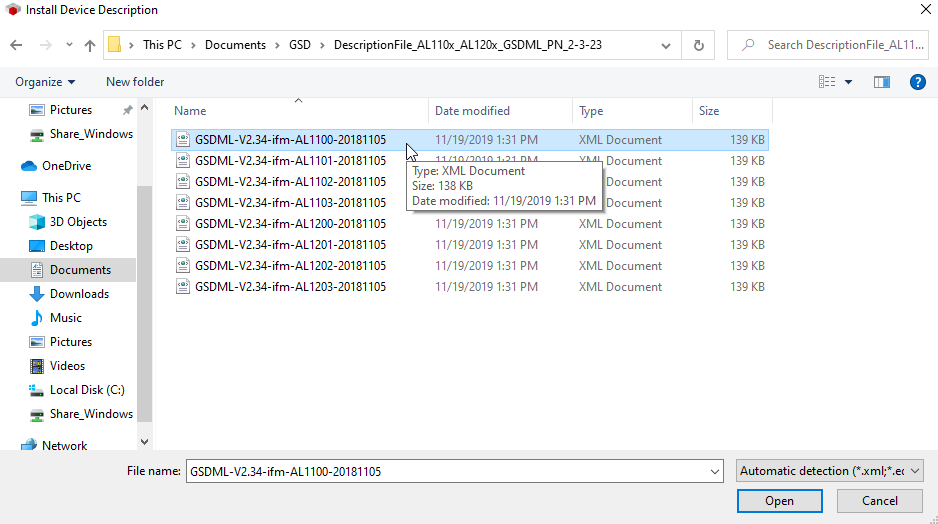This screenshot has height=524, width=938.
Task: Open help with question mark icon
Action: point(918,82)
